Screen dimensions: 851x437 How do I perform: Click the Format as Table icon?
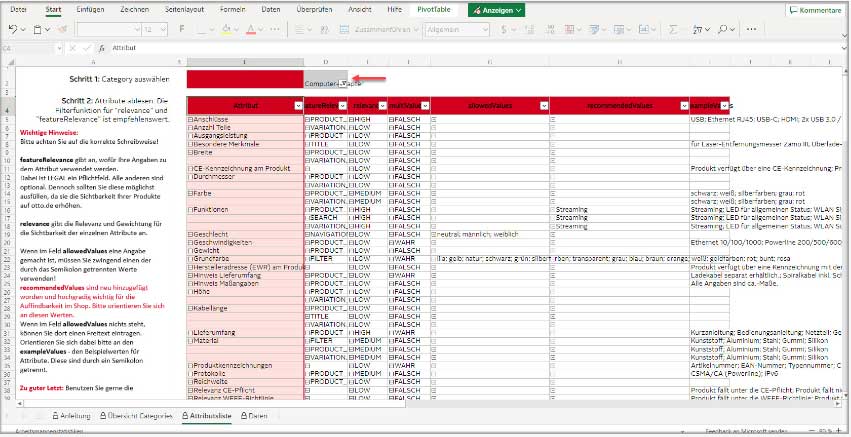(594, 29)
